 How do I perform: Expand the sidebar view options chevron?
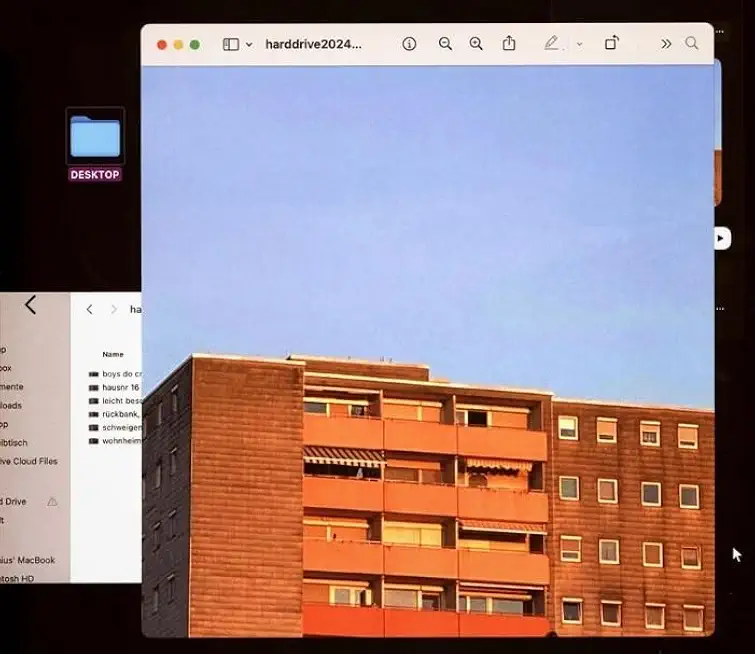(x=249, y=44)
